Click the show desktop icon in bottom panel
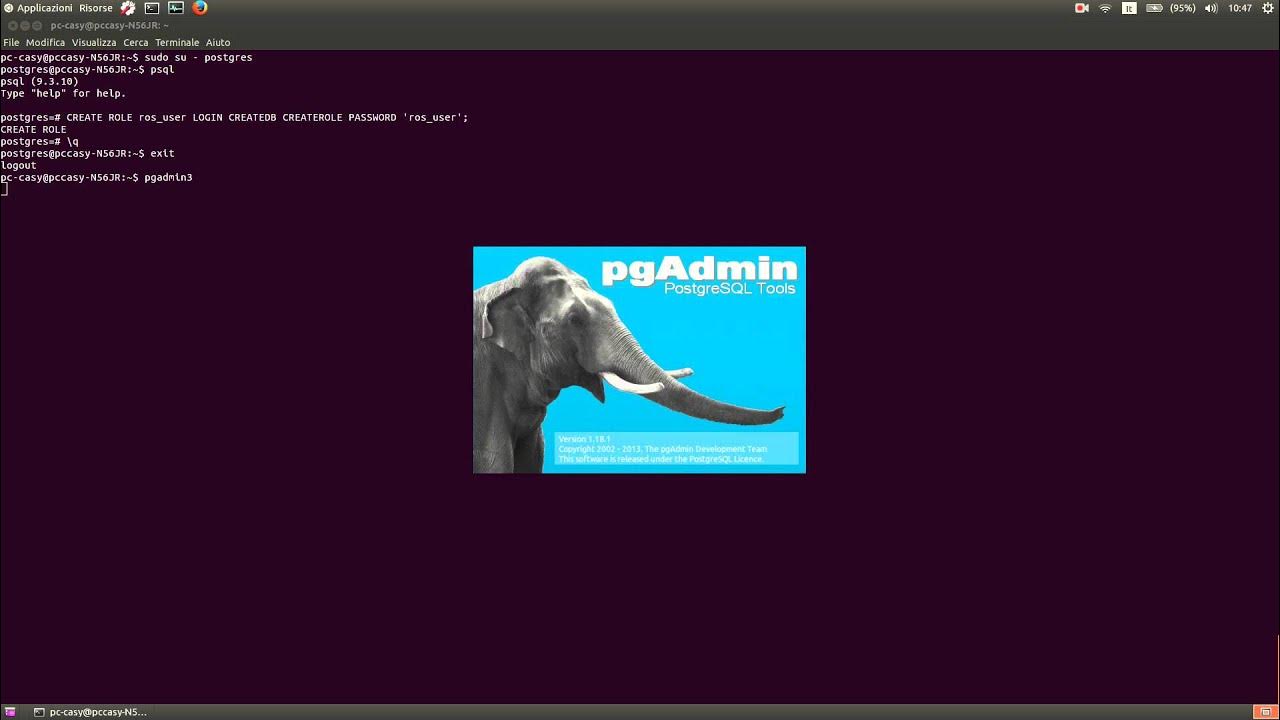The height and width of the screenshot is (720, 1280). click(x=10, y=712)
